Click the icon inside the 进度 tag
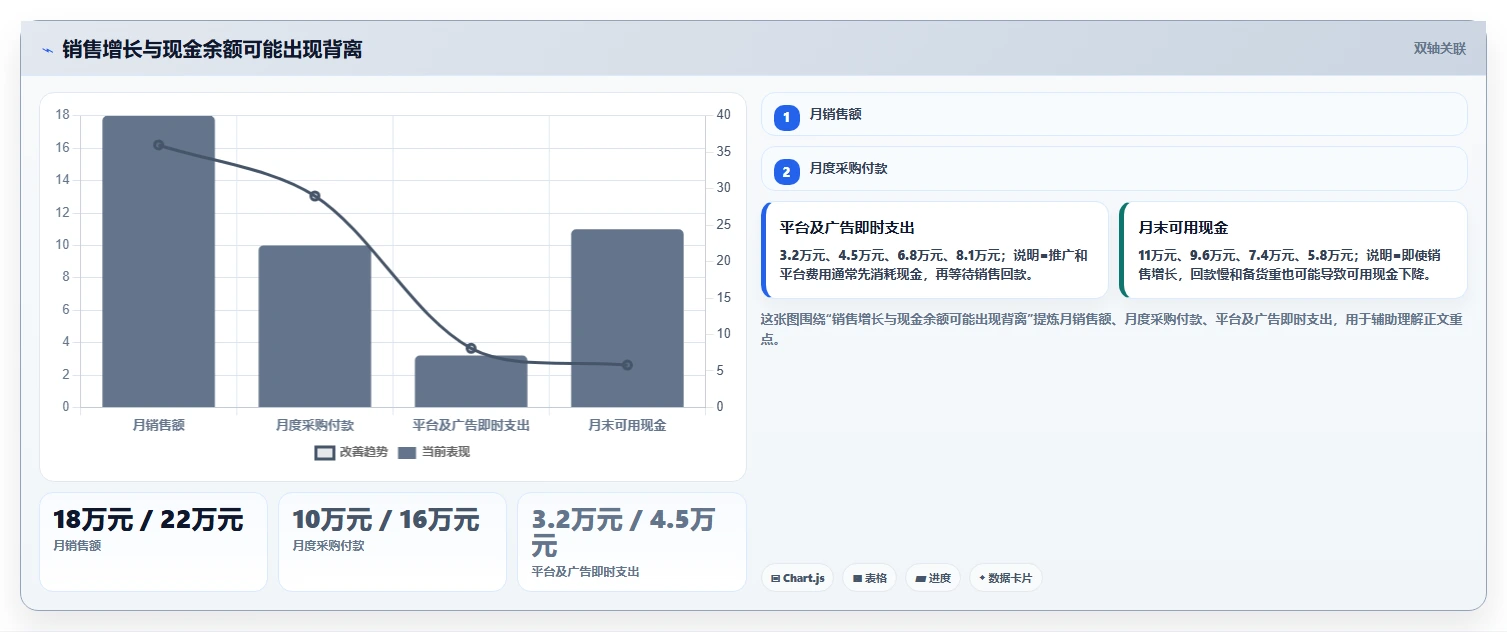 (x=920, y=579)
